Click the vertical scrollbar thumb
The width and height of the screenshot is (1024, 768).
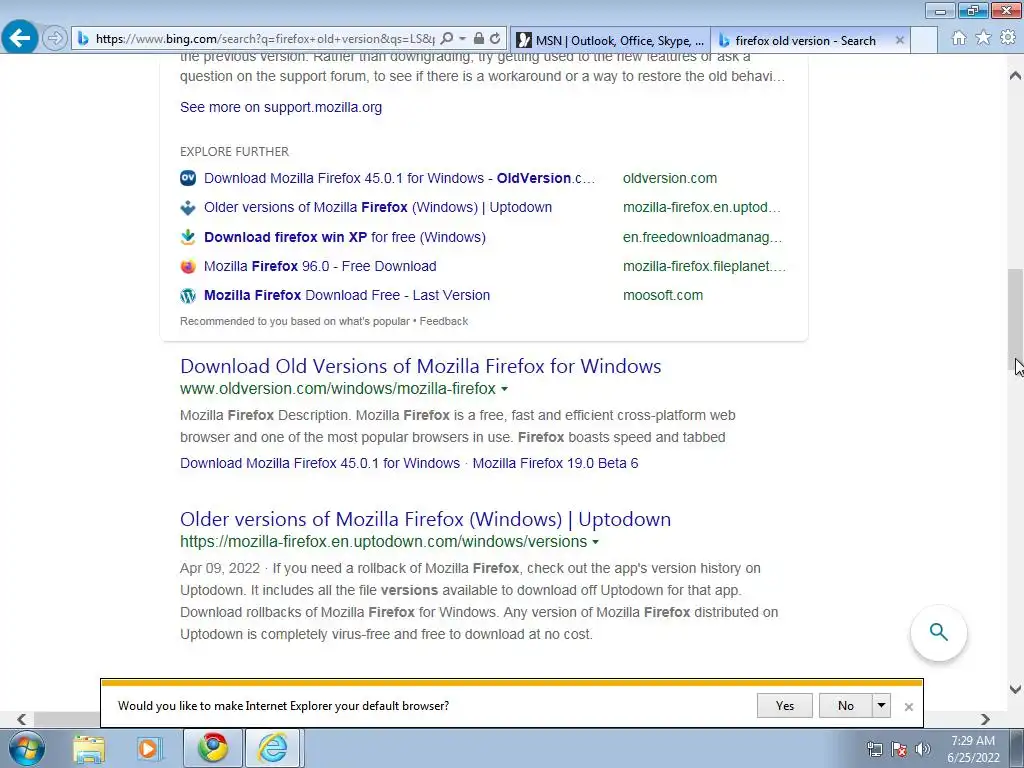tap(1015, 320)
